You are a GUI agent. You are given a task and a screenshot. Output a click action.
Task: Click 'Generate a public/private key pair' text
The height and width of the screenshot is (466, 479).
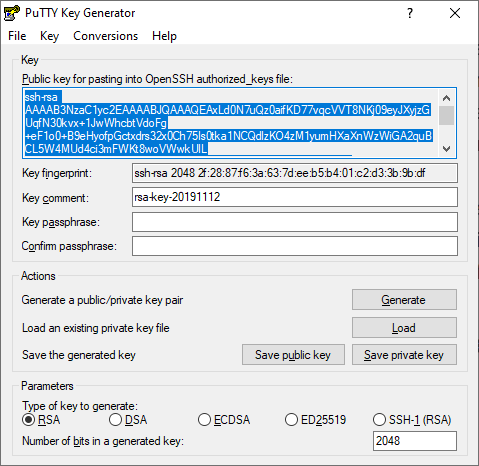(x=102, y=300)
